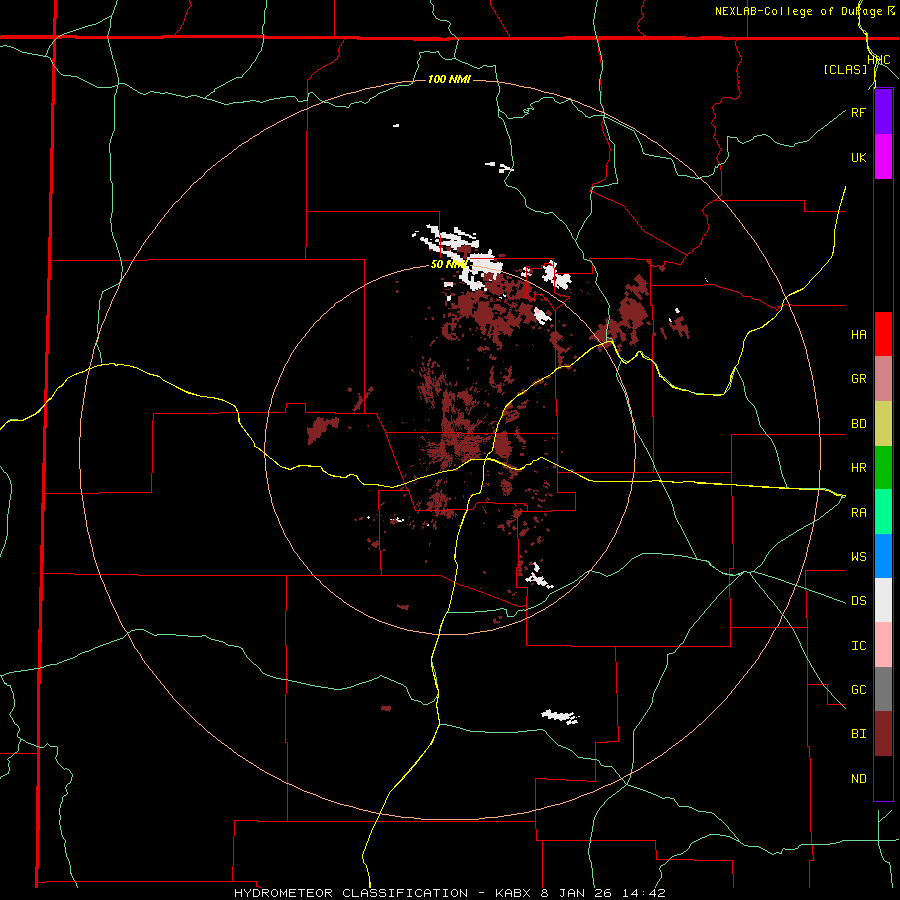900x900 pixels.
Task: Click the 'BD' legend label text
Action: (x=858, y=424)
